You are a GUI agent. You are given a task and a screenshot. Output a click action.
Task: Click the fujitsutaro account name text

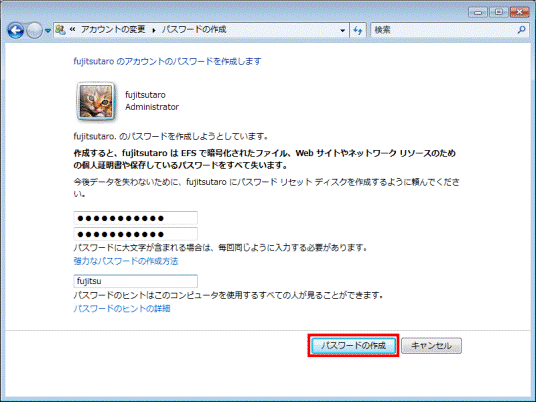[x=145, y=95]
